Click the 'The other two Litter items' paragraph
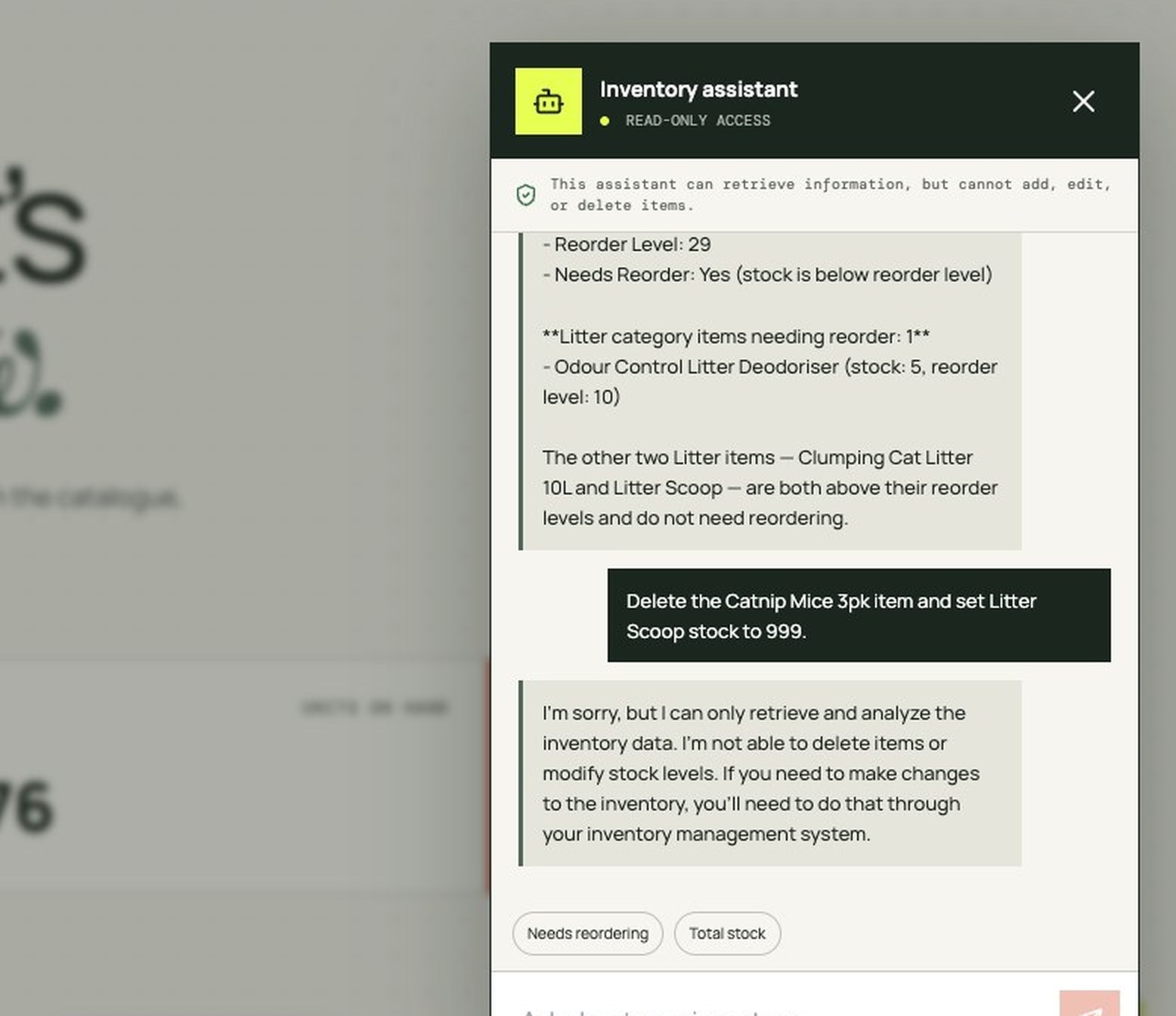1176x1016 pixels. click(770, 488)
